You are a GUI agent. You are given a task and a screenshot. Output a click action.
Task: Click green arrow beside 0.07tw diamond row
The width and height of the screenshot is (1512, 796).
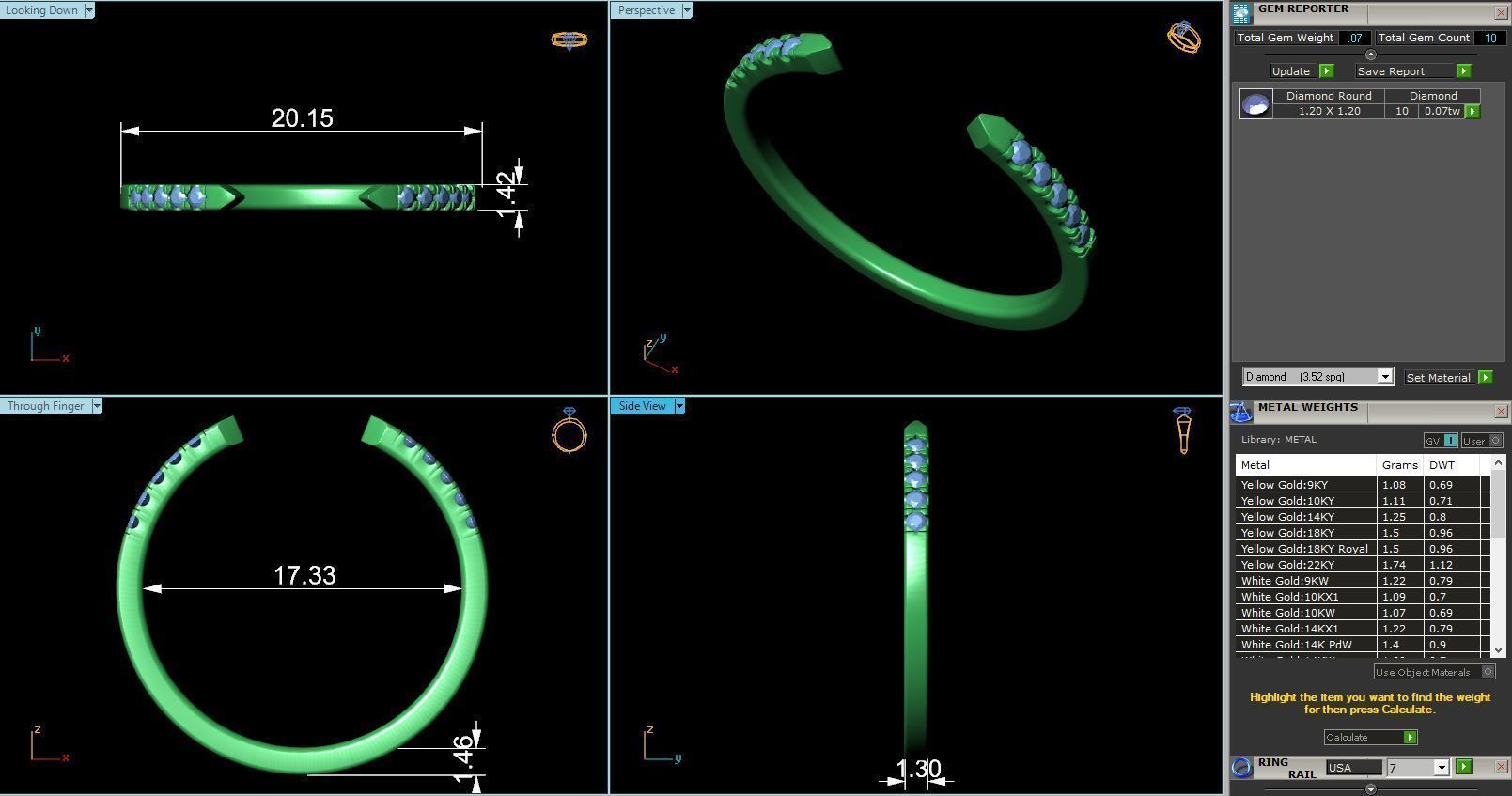[x=1473, y=111]
